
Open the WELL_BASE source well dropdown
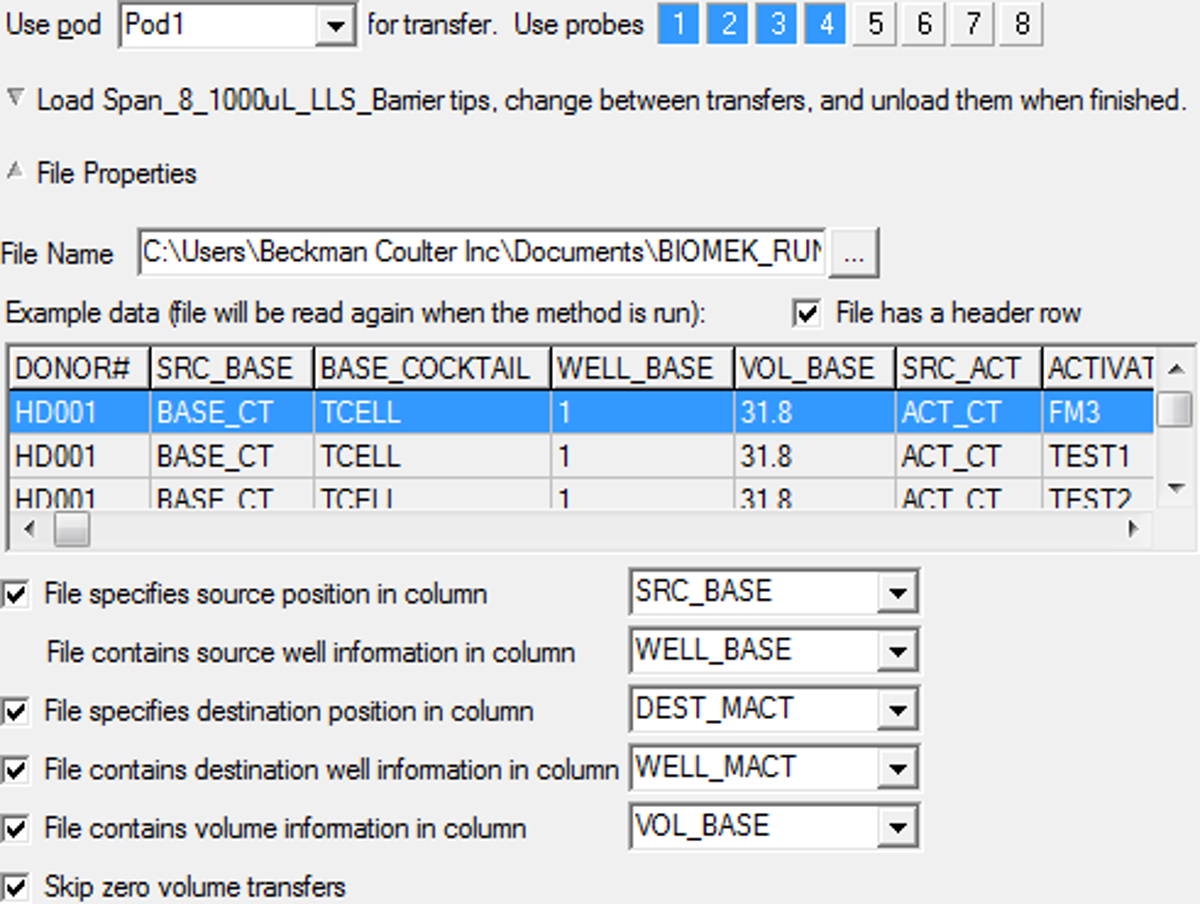pos(896,653)
